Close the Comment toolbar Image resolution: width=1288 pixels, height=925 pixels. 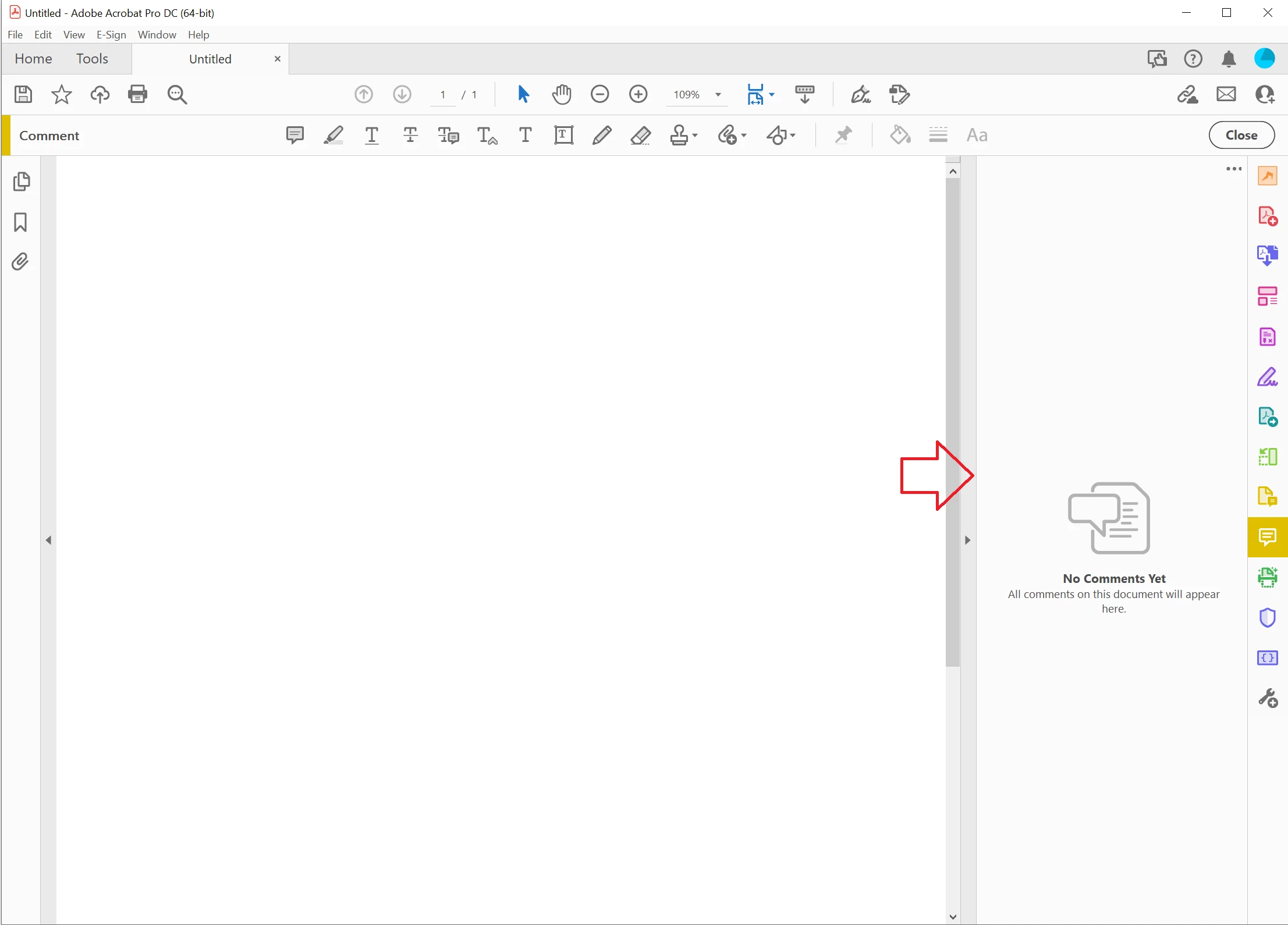click(1241, 135)
